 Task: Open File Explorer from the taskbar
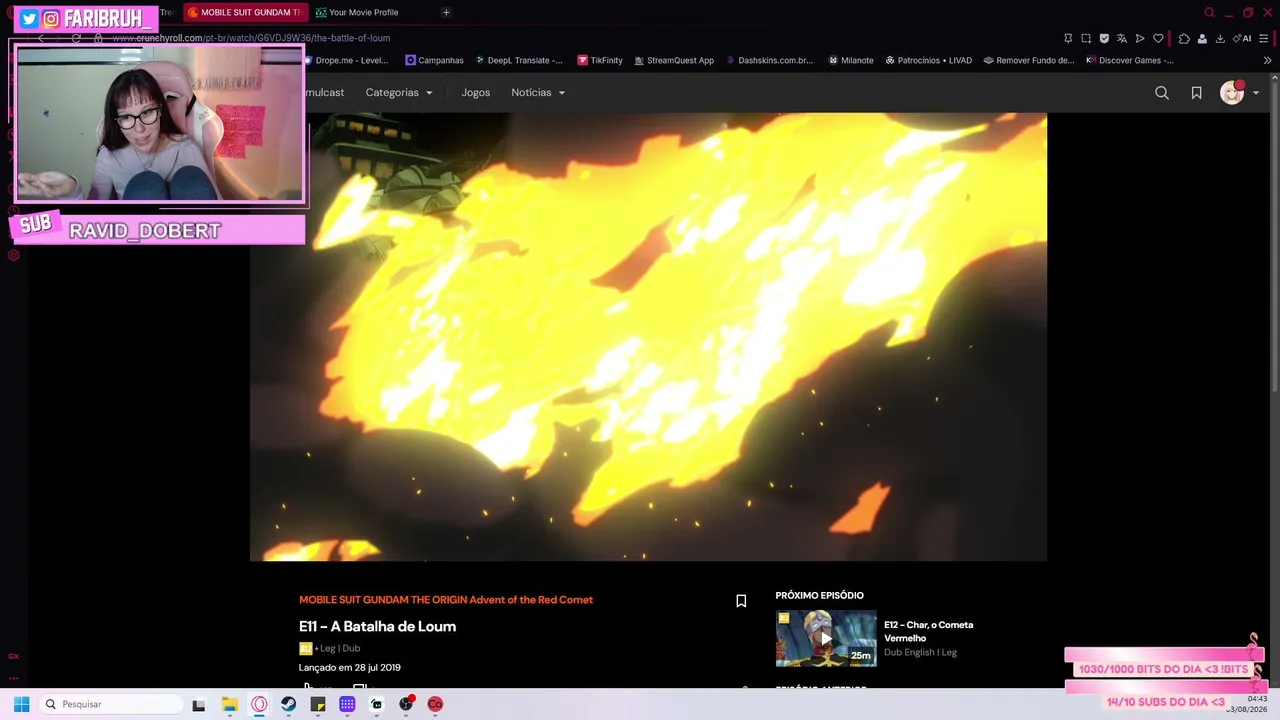pyautogui.click(x=229, y=704)
